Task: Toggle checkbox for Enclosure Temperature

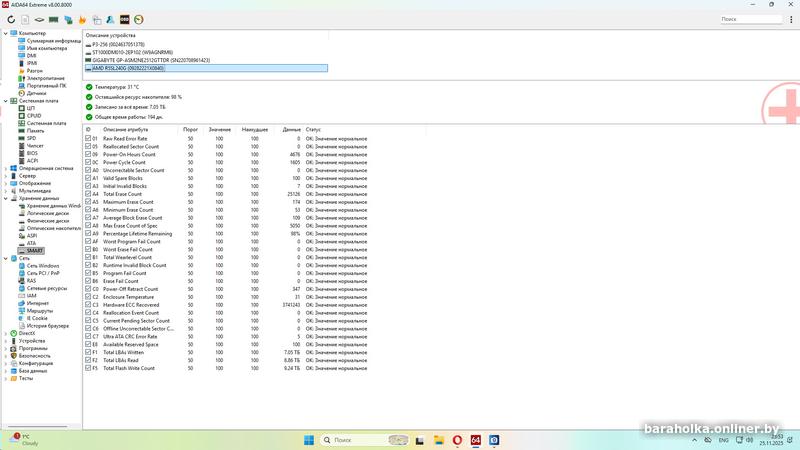Action: coord(88,296)
